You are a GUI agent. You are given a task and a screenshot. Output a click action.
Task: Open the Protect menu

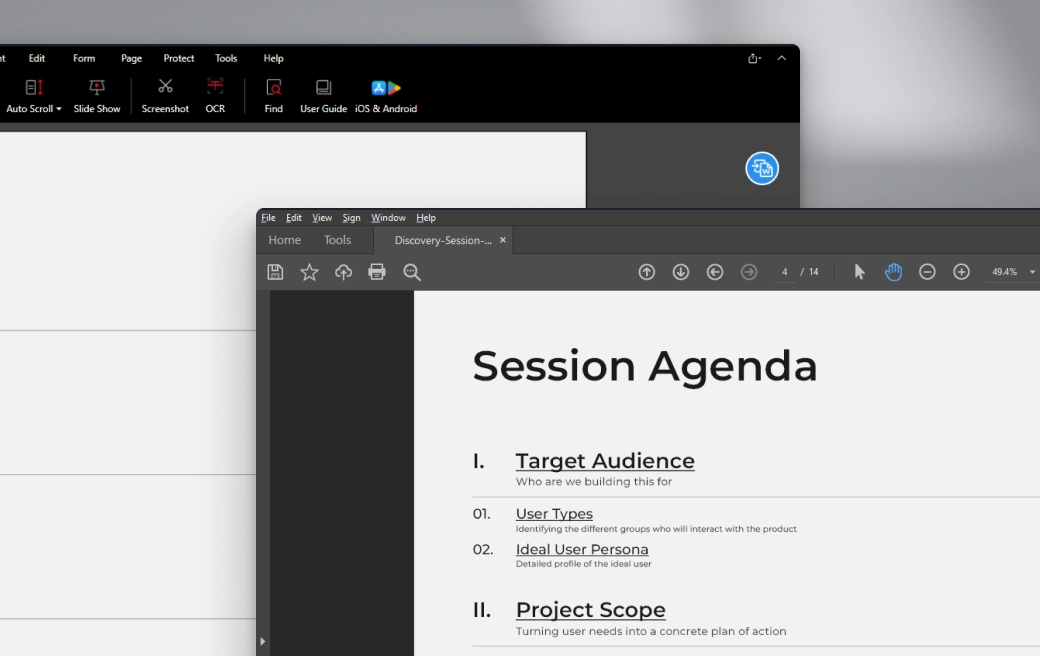178,58
